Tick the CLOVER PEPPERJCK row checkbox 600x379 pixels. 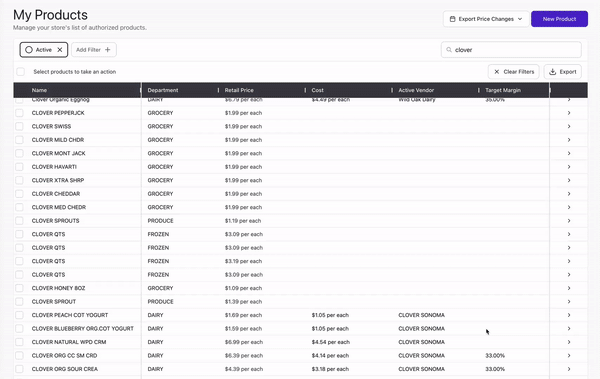pos(19,113)
